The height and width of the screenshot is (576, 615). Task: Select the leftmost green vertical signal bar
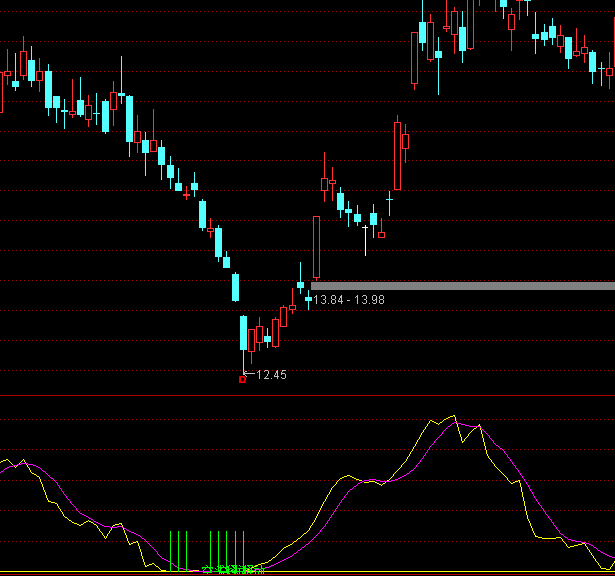point(171,550)
